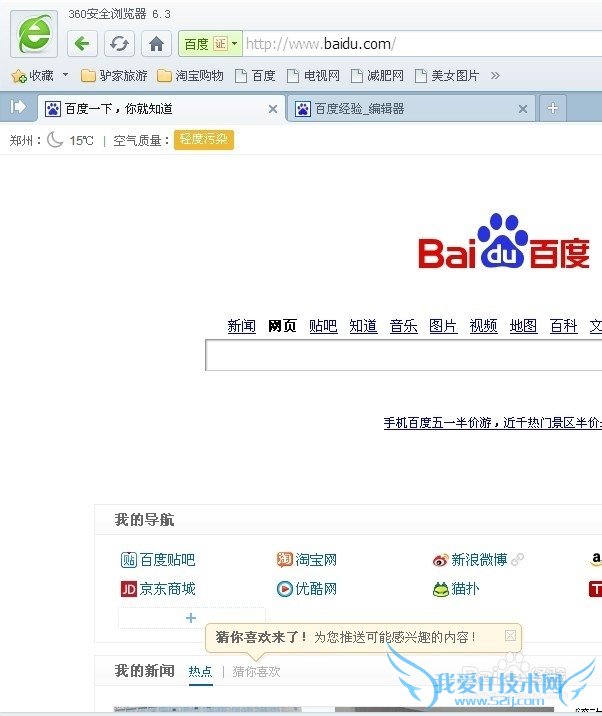Click the address bar with baidu.com URL

tap(422, 44)
